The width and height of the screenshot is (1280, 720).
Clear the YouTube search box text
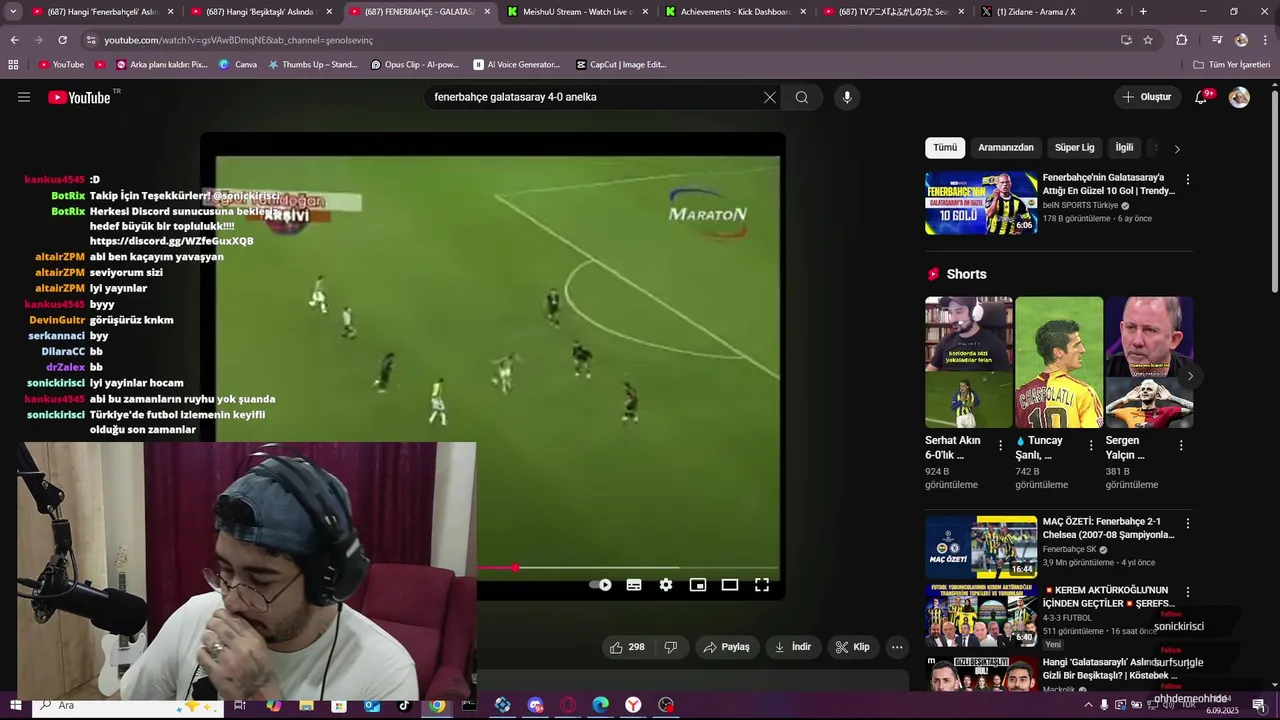point(769,97)
